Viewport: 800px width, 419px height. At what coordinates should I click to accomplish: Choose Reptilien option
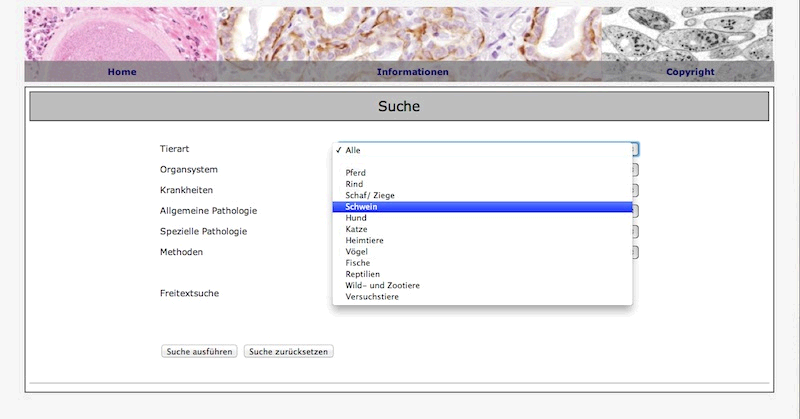365,274
